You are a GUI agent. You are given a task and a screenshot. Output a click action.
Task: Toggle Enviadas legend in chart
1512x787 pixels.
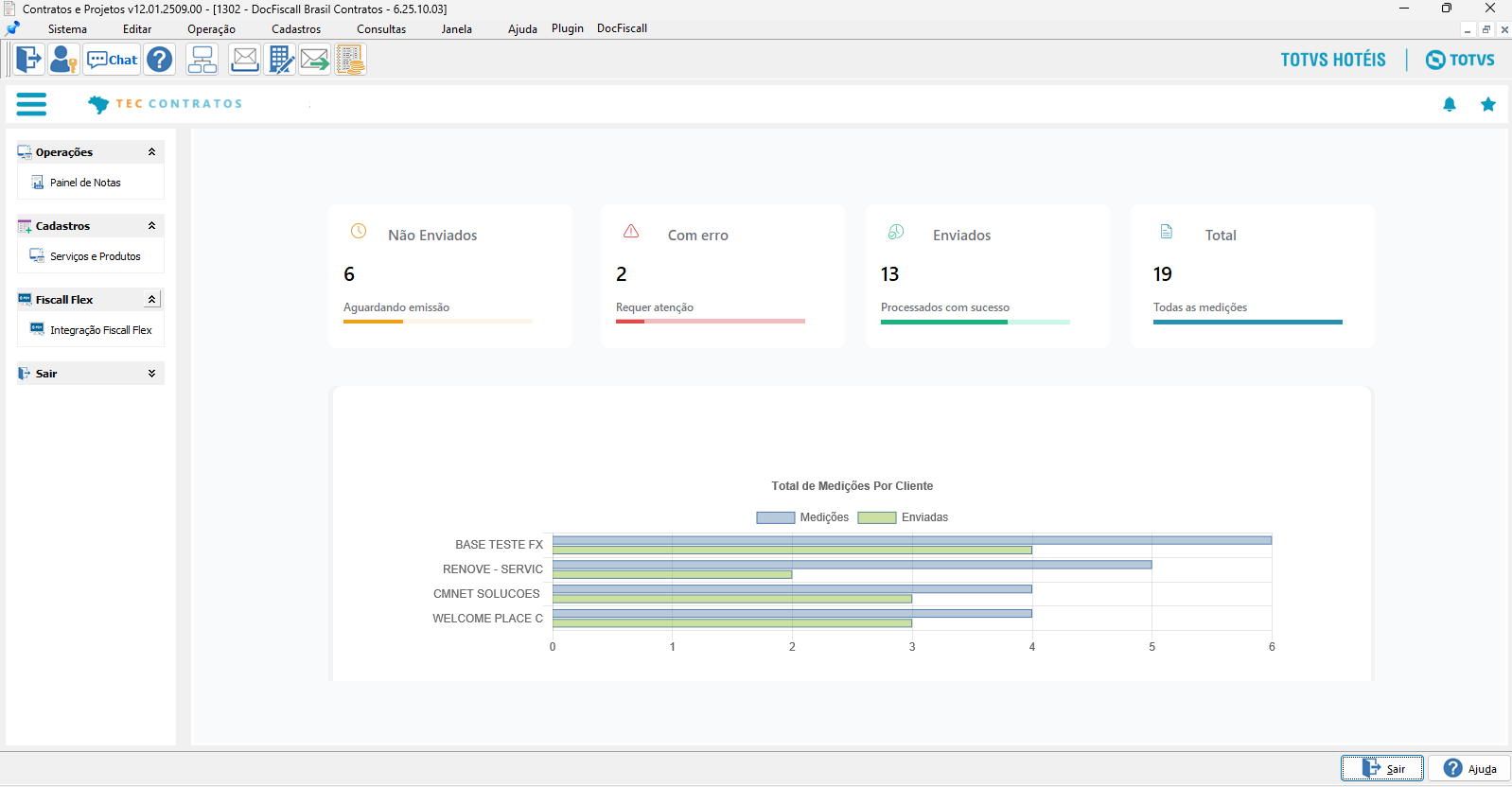coord(903,517)
